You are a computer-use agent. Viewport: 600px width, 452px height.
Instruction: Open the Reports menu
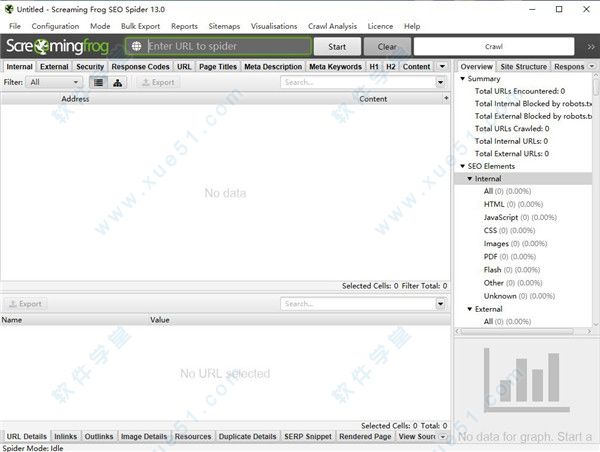pos(184,26)
